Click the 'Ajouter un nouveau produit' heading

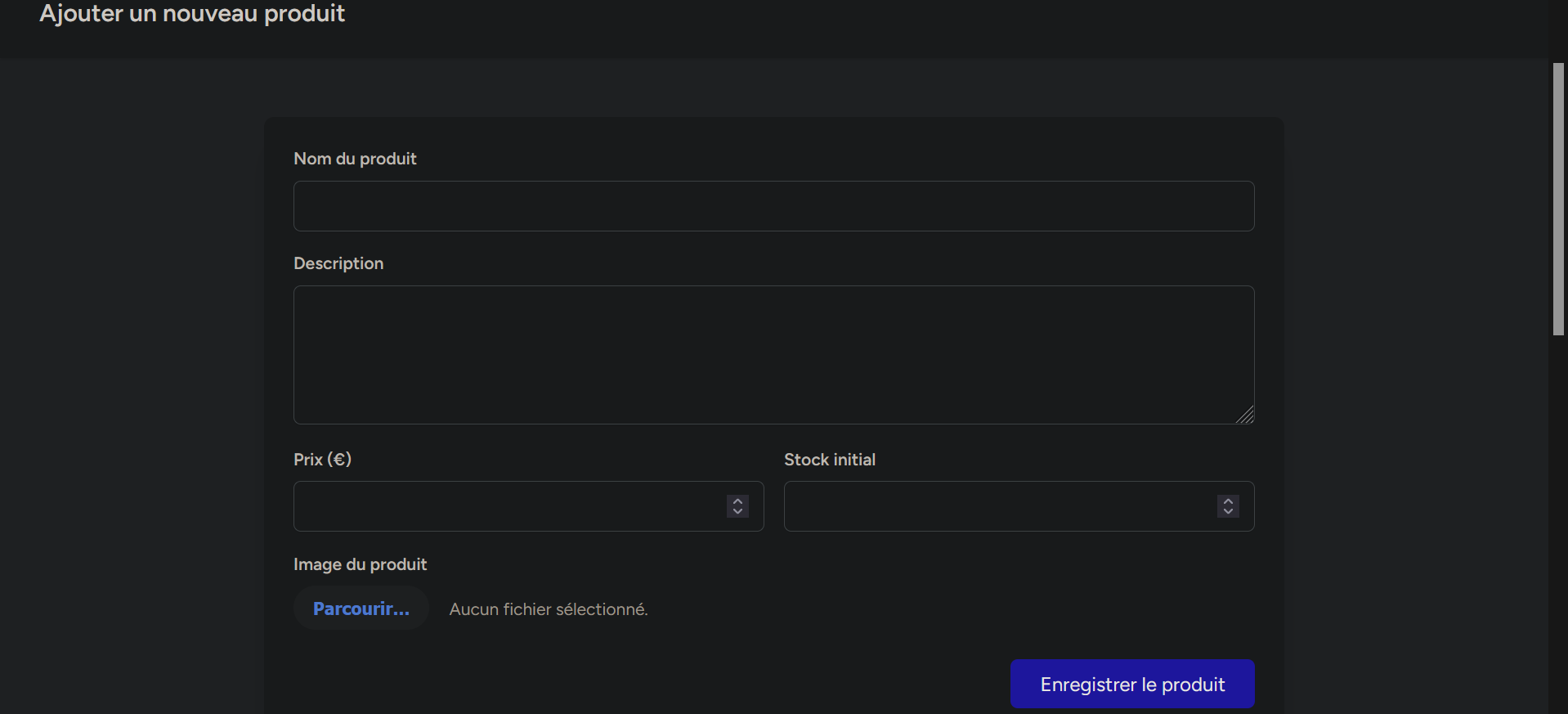[x=192, y=14]
